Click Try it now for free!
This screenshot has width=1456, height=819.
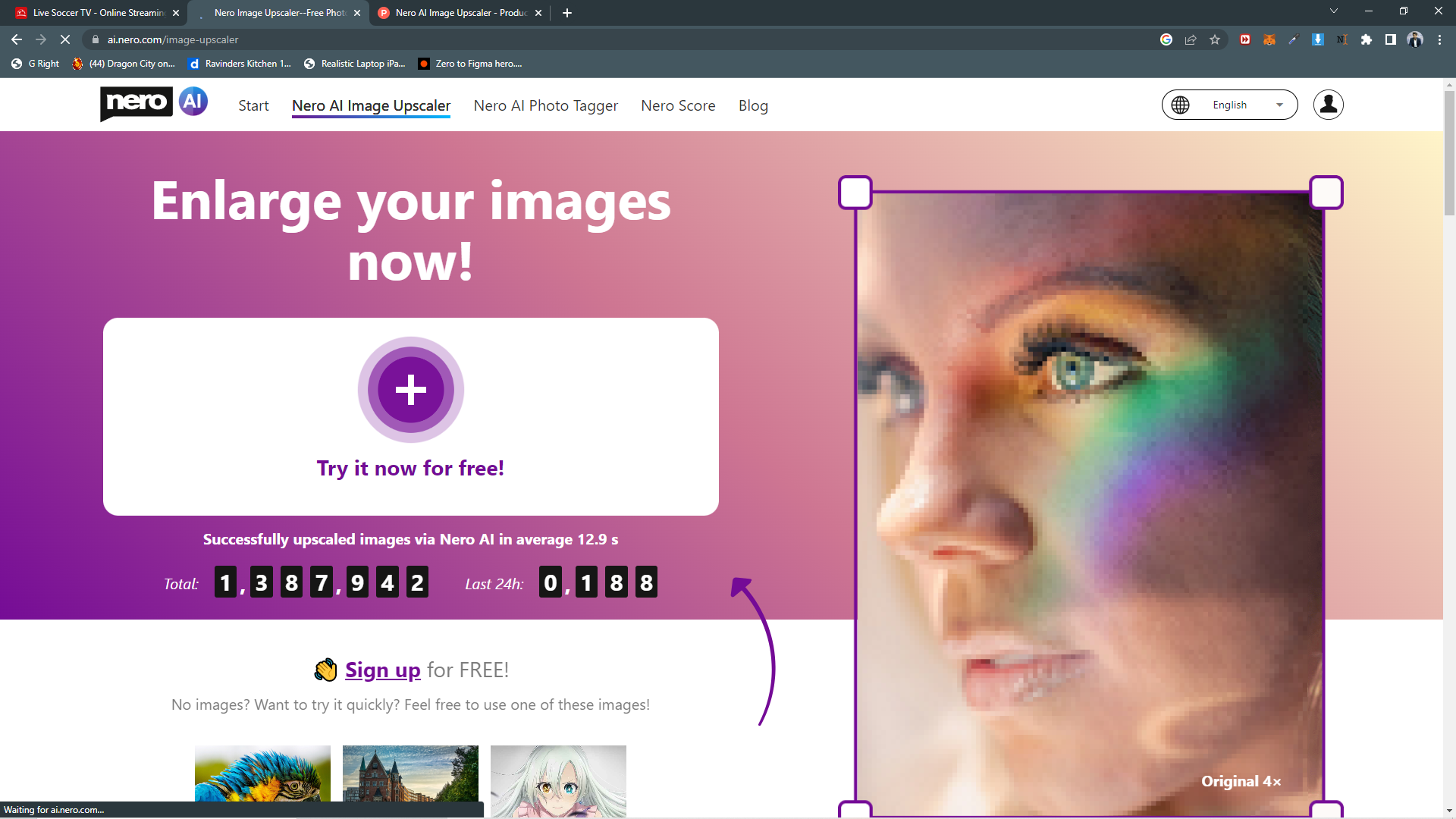pos(410,469)
